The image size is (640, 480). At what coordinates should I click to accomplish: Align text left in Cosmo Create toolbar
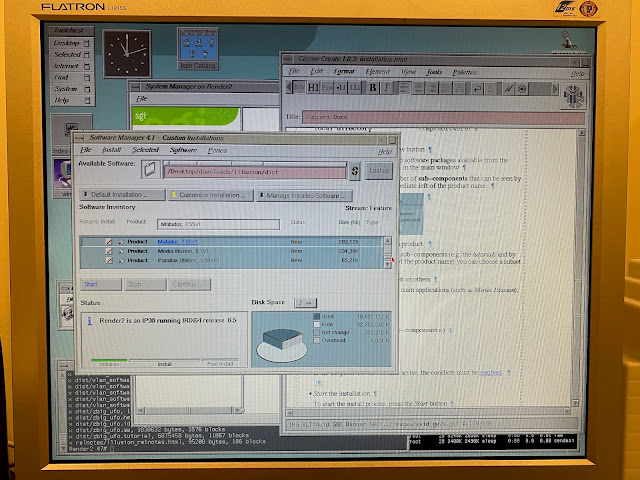tap(404, 88)
